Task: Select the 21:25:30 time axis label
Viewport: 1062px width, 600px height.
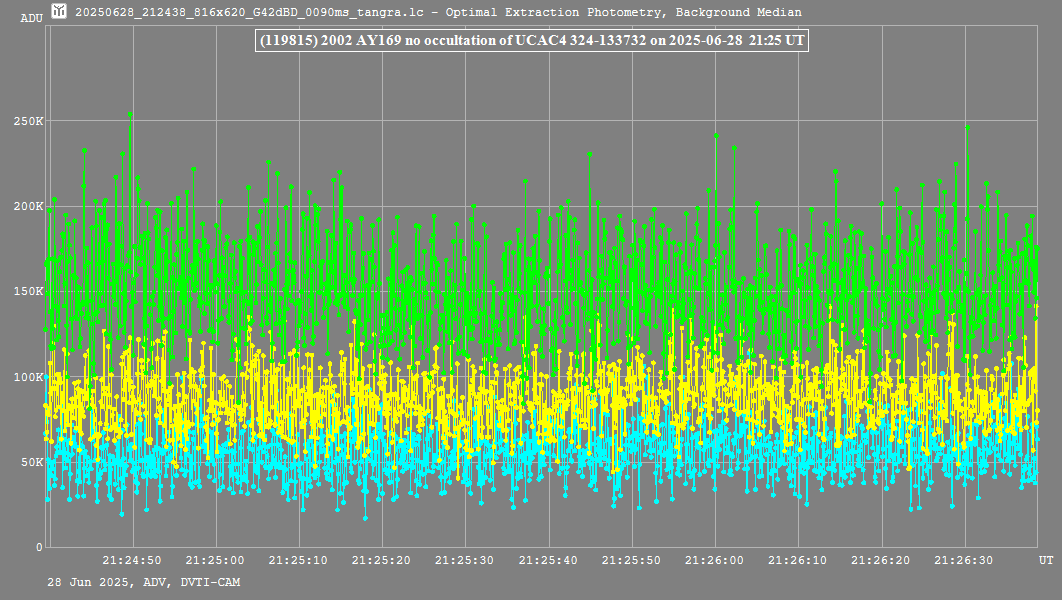Action: click(465, 561)
